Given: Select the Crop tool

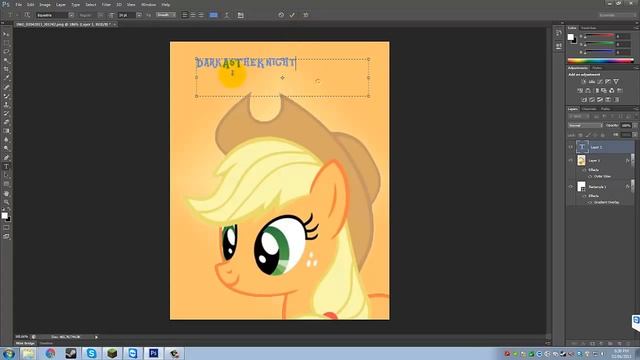Looking at the screenshot, I should 6,69.
